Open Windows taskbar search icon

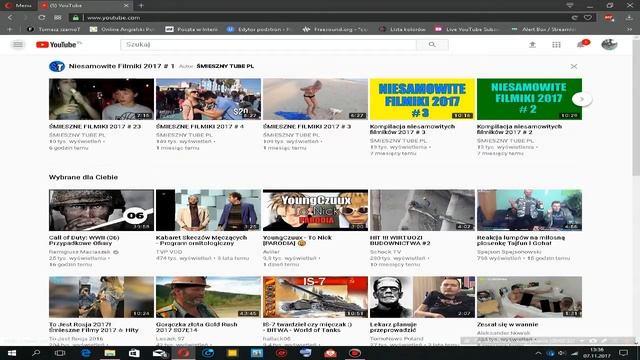coord(36,353)
